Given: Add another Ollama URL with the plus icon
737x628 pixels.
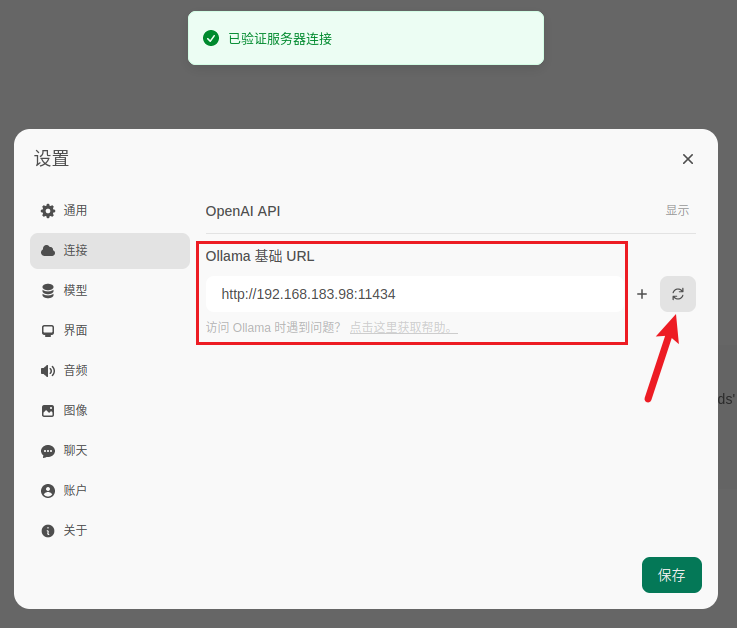Looking at the screenshot, I should 642,294.
